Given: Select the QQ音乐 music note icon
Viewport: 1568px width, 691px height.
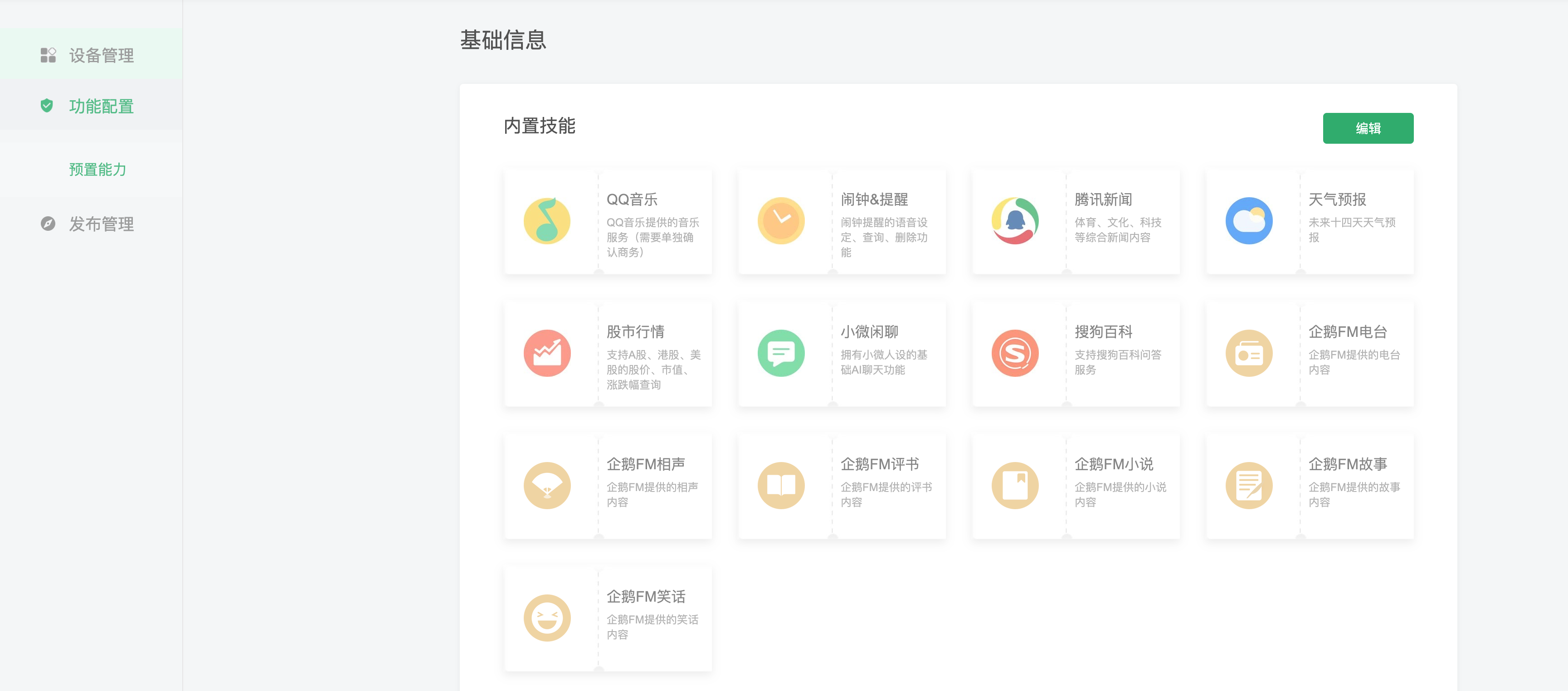Looking at the screenshot, I should (x=546, y=221).
